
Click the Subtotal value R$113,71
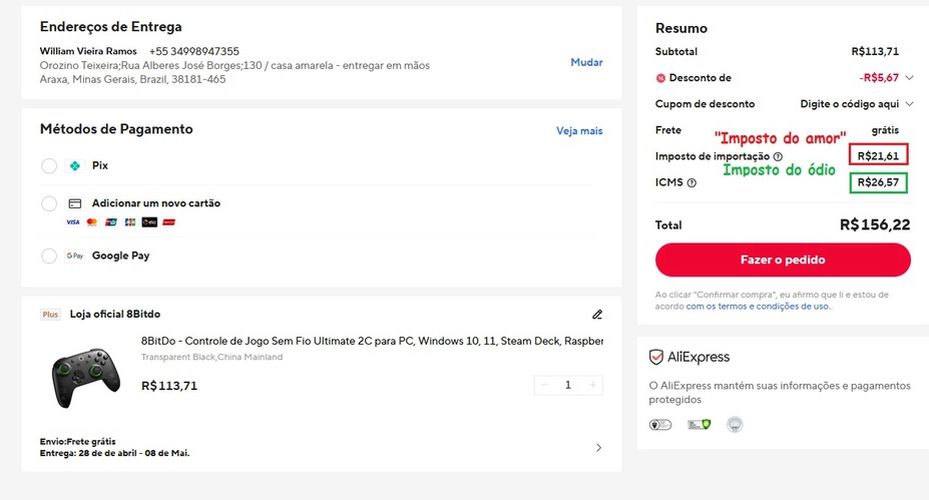click(875, 52)
